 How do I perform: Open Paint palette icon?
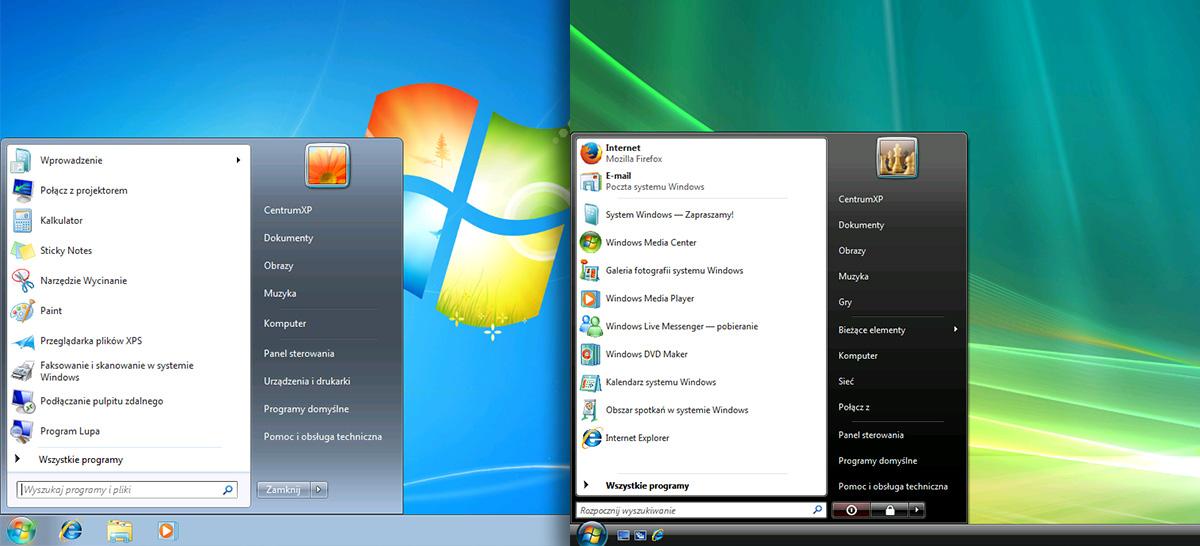click(22, 311)
